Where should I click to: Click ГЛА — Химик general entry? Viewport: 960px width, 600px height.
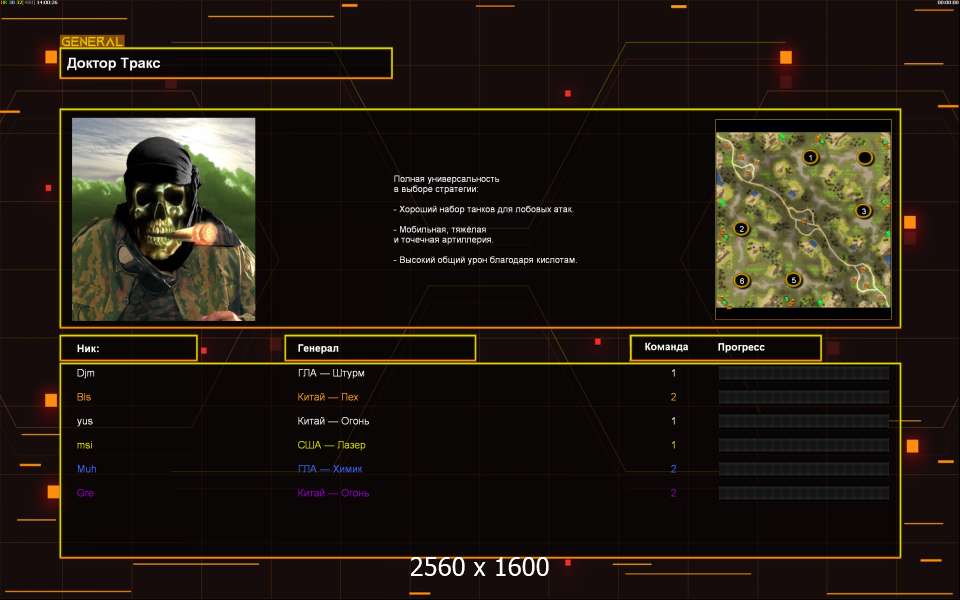334,469
